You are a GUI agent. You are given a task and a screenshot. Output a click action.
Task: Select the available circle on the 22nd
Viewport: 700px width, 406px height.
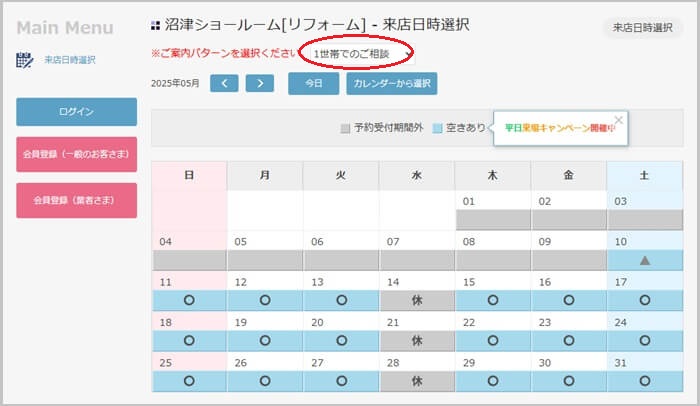click(x=493, y=341)
